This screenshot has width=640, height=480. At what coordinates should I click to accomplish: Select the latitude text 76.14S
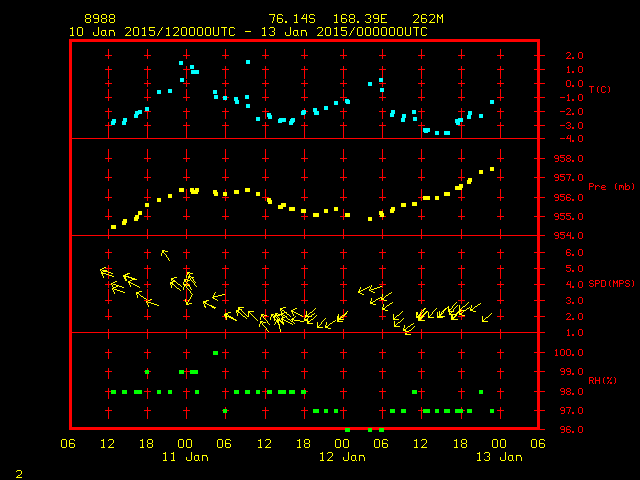[x=292, y=19]
